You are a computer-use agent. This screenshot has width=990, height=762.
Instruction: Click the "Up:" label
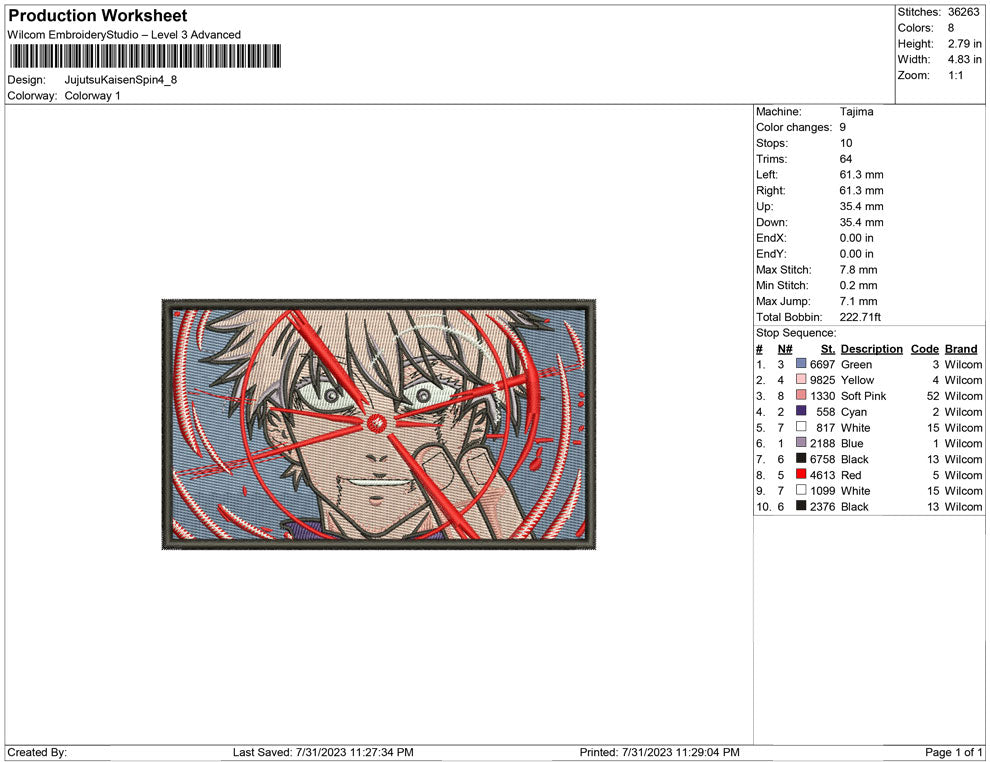[x=764, y=206]
